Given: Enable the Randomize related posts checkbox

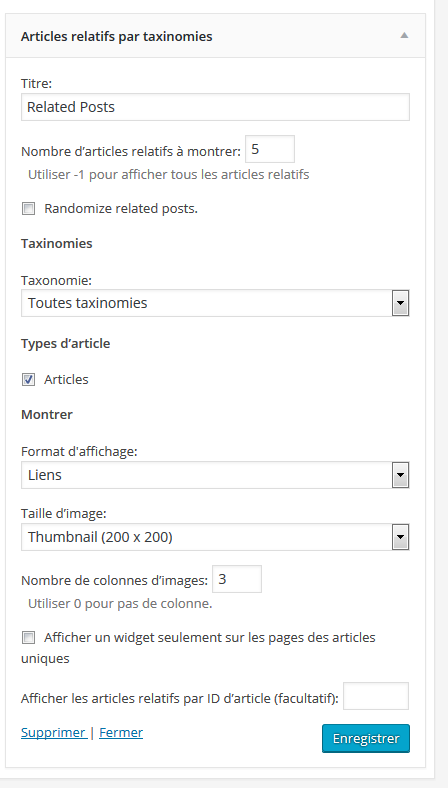Looking at the screenshot, I should [x=28, y=209].
